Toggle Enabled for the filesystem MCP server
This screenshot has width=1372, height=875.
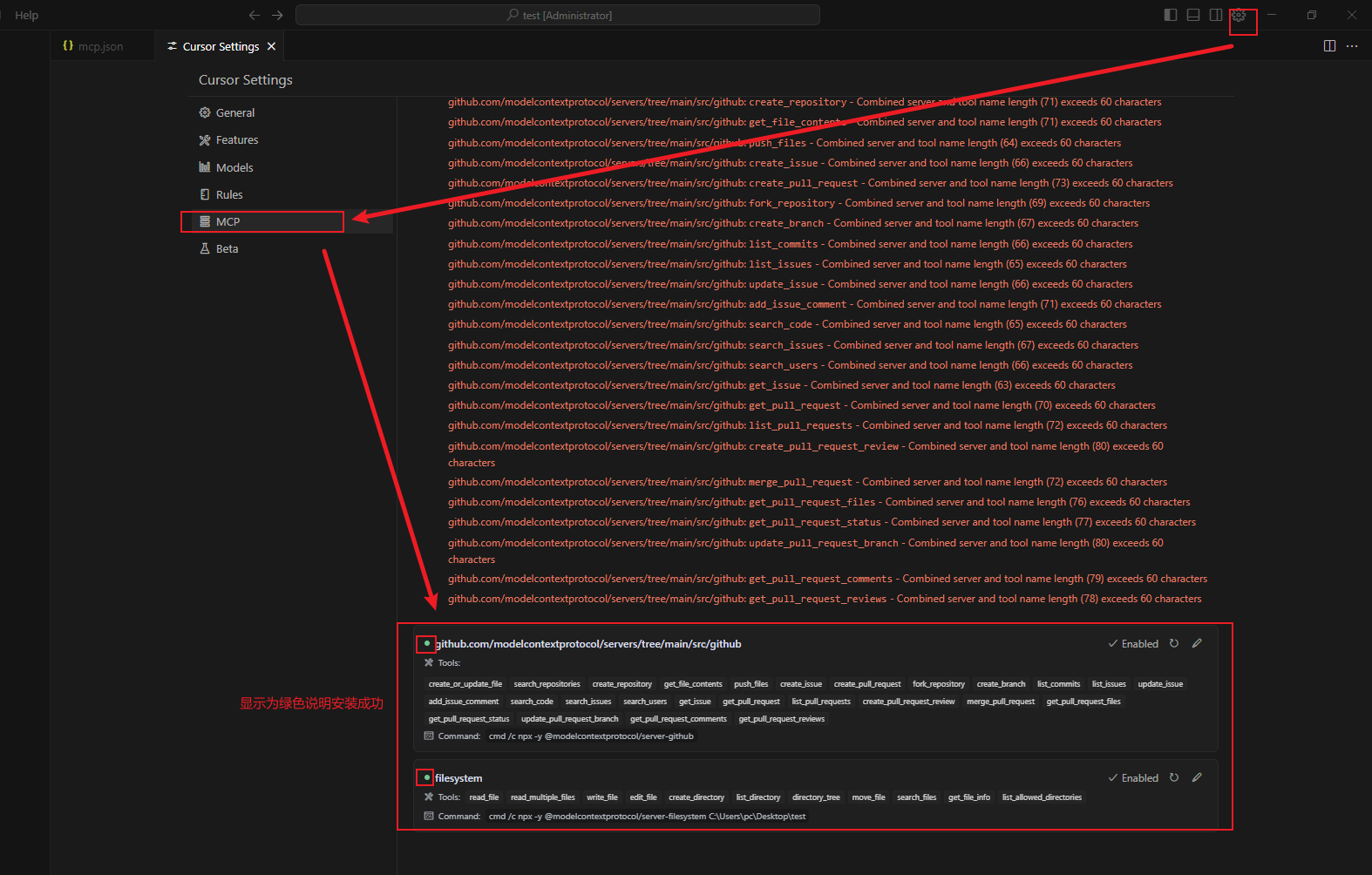click(1133, 778)
